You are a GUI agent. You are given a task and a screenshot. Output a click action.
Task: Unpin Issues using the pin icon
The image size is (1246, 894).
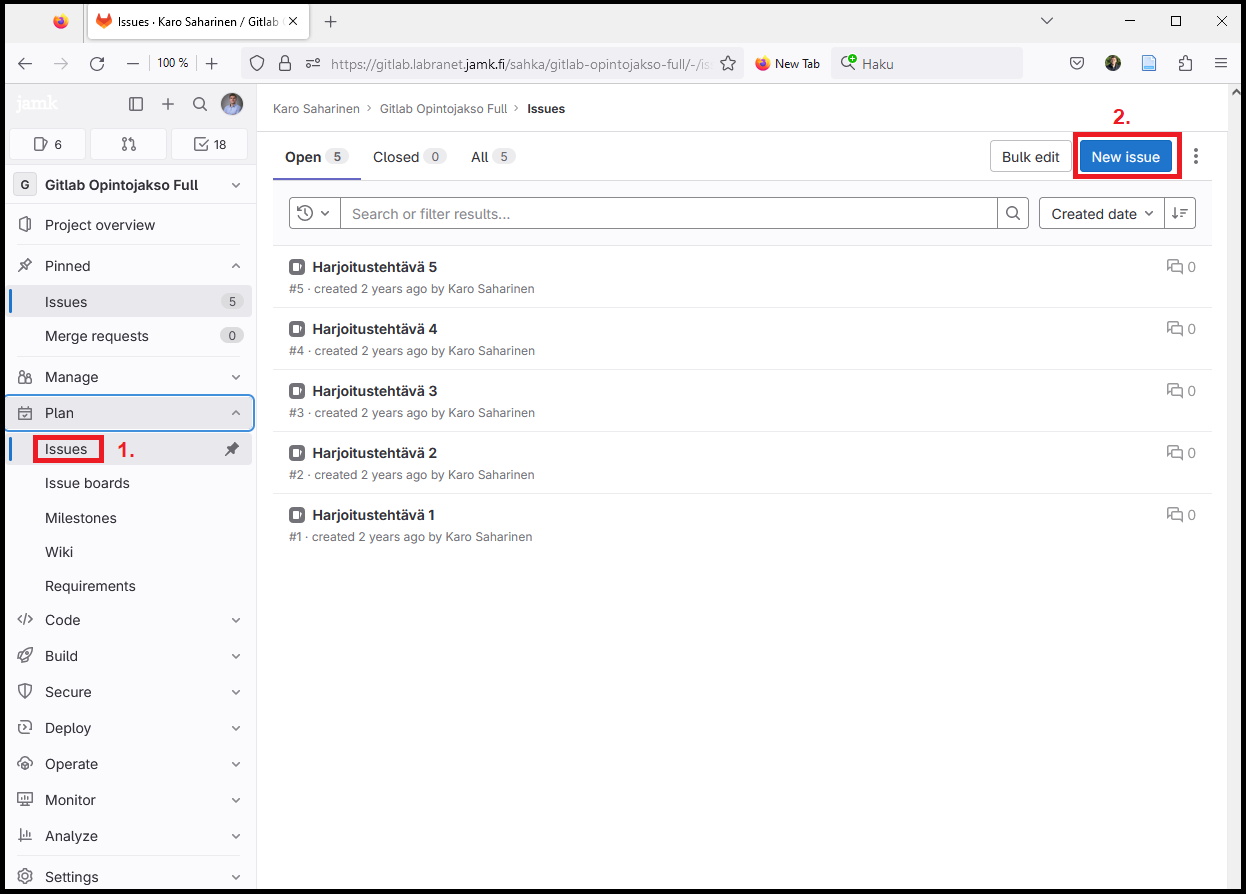231,449
